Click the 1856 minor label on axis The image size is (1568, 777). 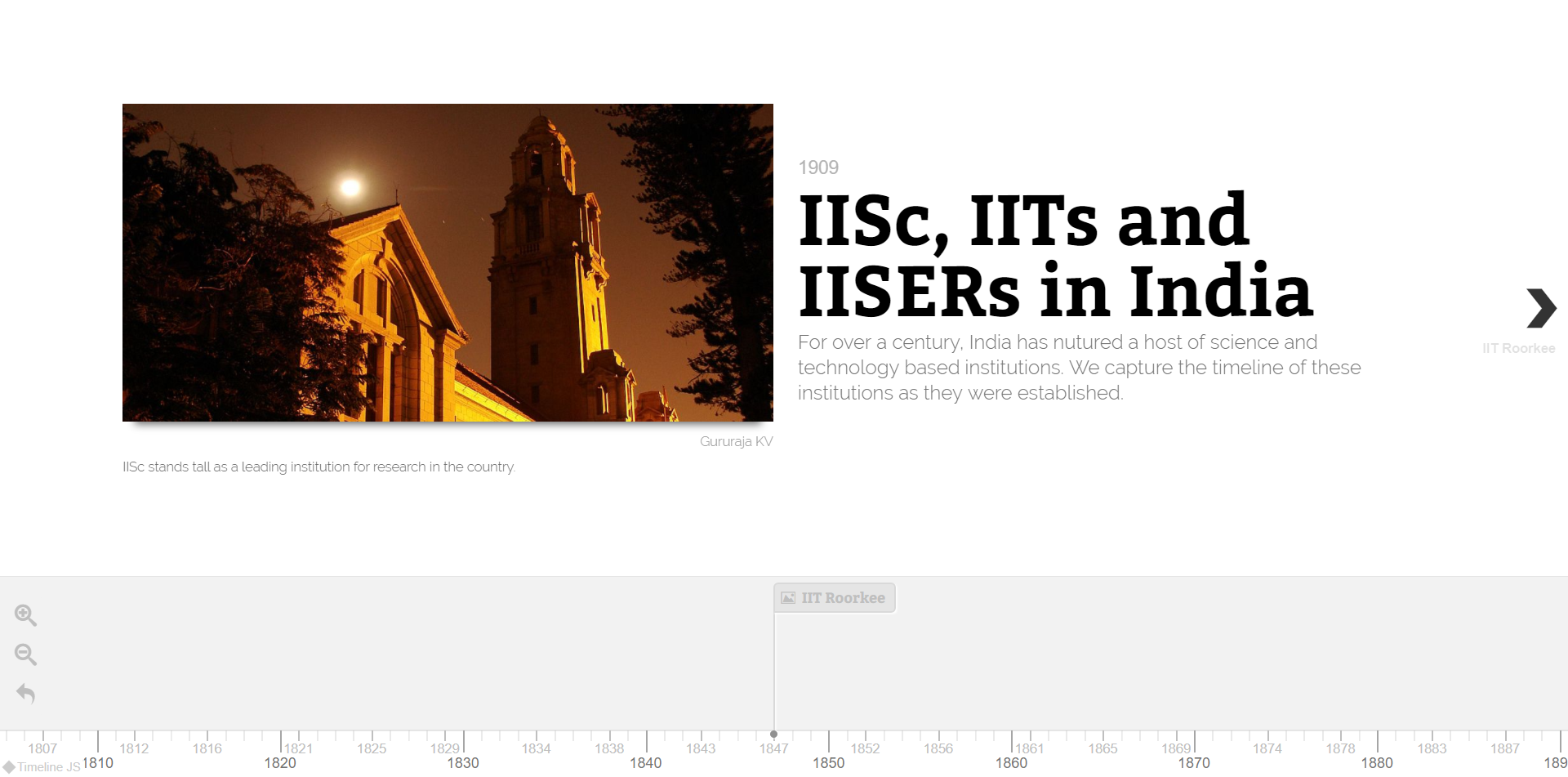point(938,748)
